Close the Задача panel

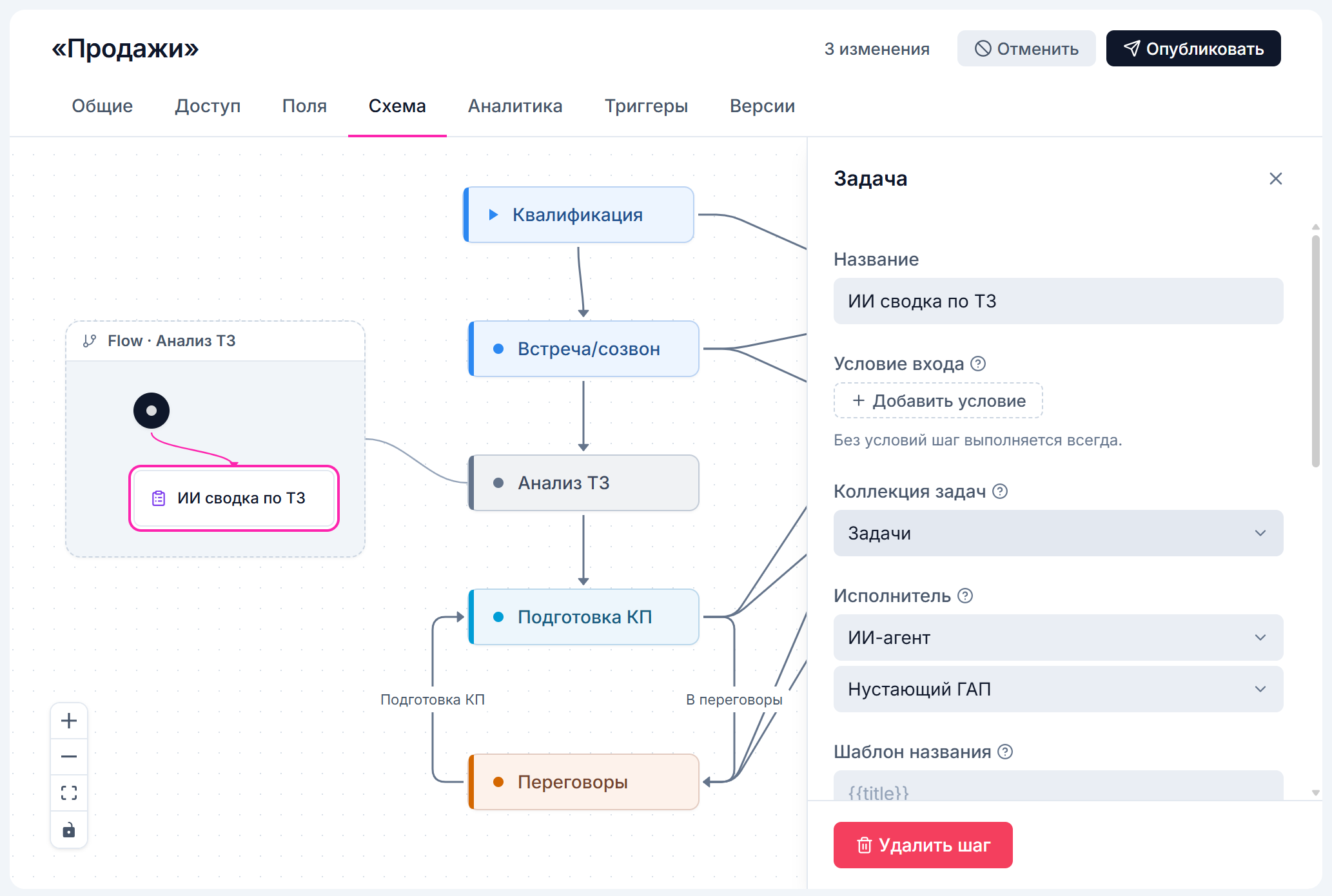click(1275, 179)
